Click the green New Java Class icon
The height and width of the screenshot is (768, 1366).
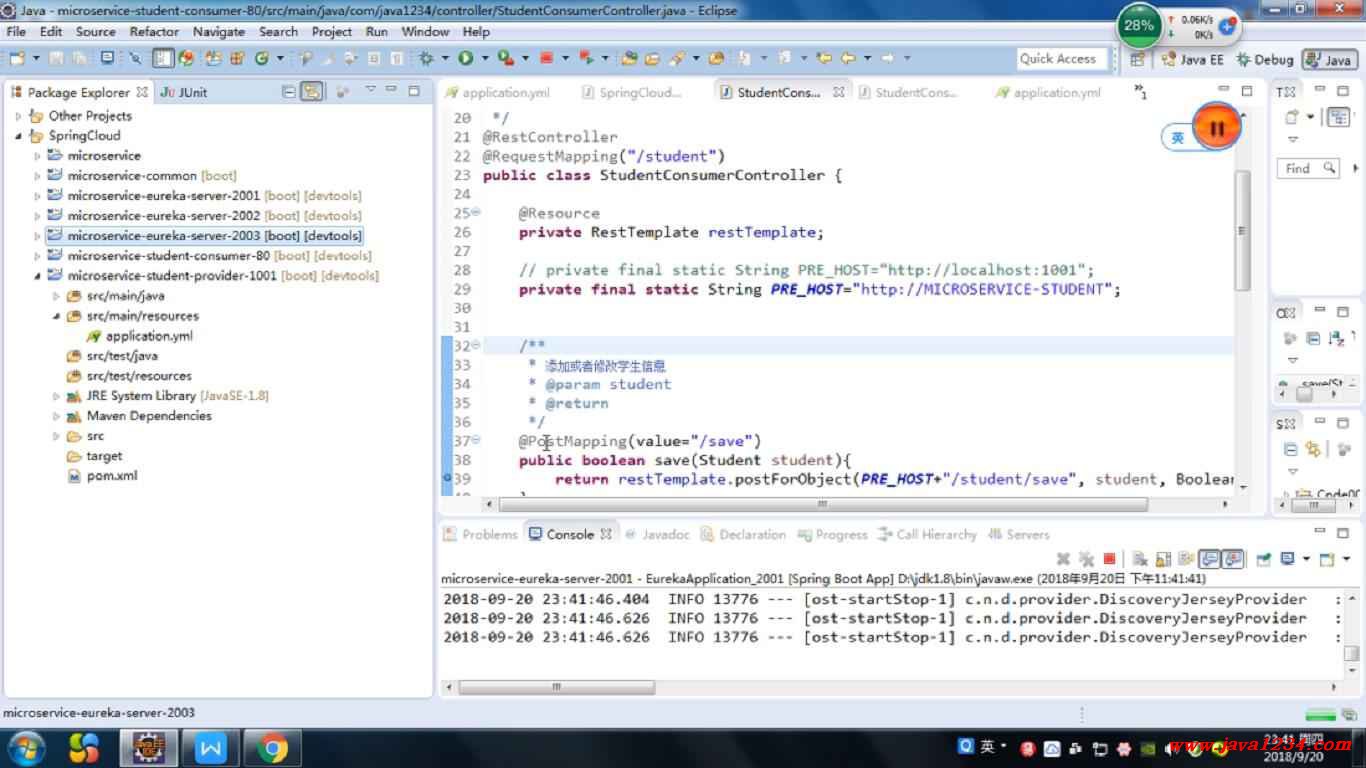tap(262, 58)
